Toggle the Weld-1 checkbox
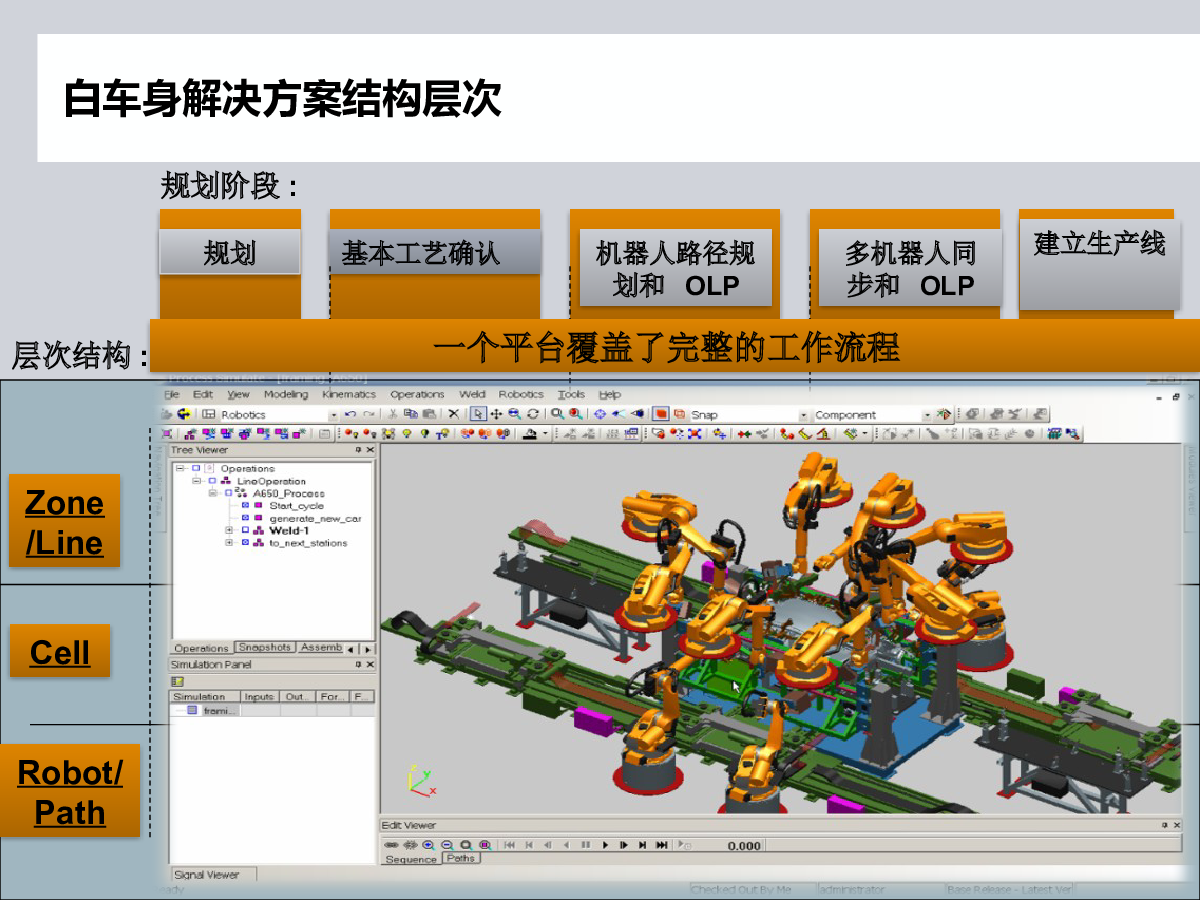Viewport: 1200px width, 900px height. pyautogui.click(x=245, y=531)
